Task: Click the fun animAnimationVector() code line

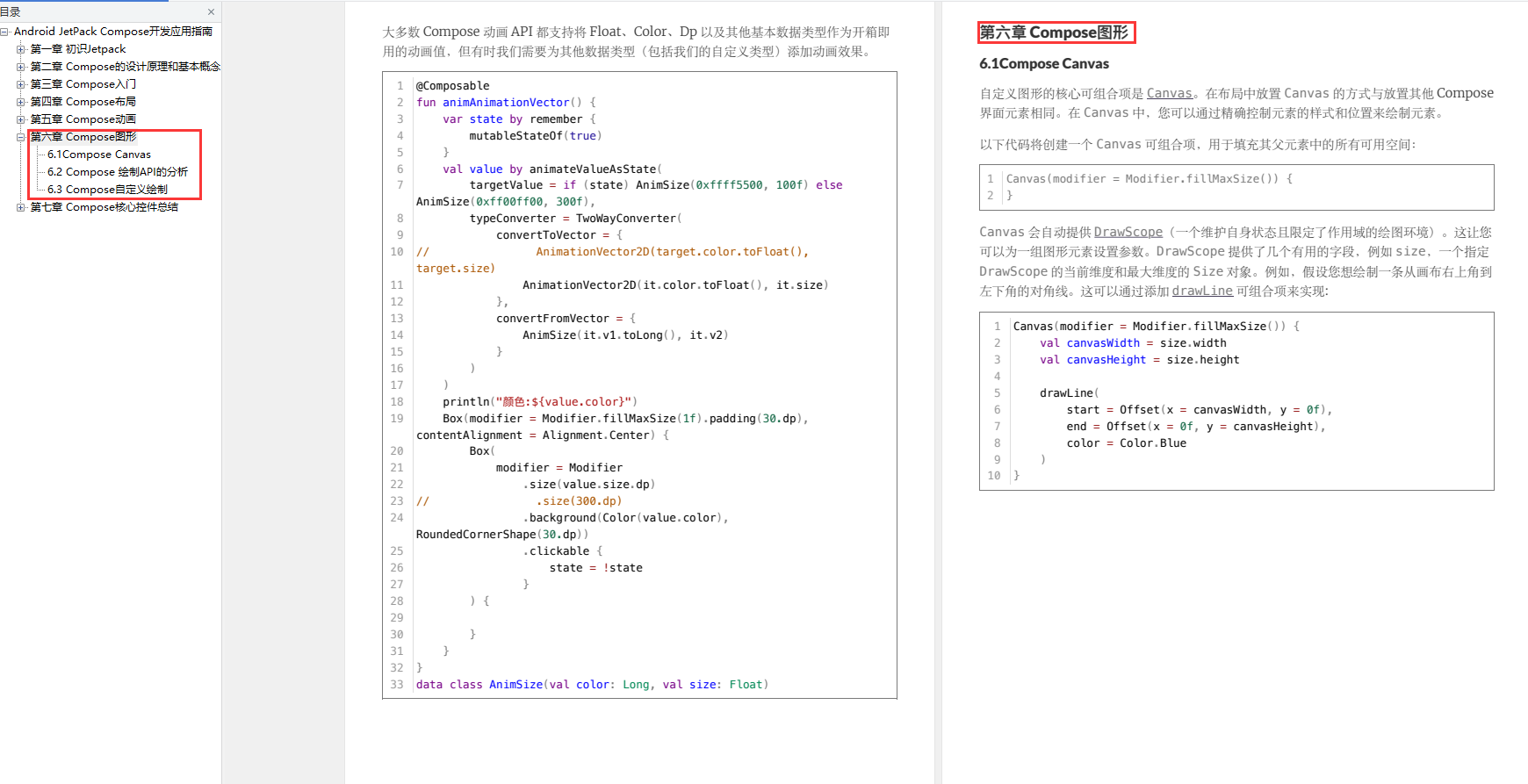Action: point(507,103)
